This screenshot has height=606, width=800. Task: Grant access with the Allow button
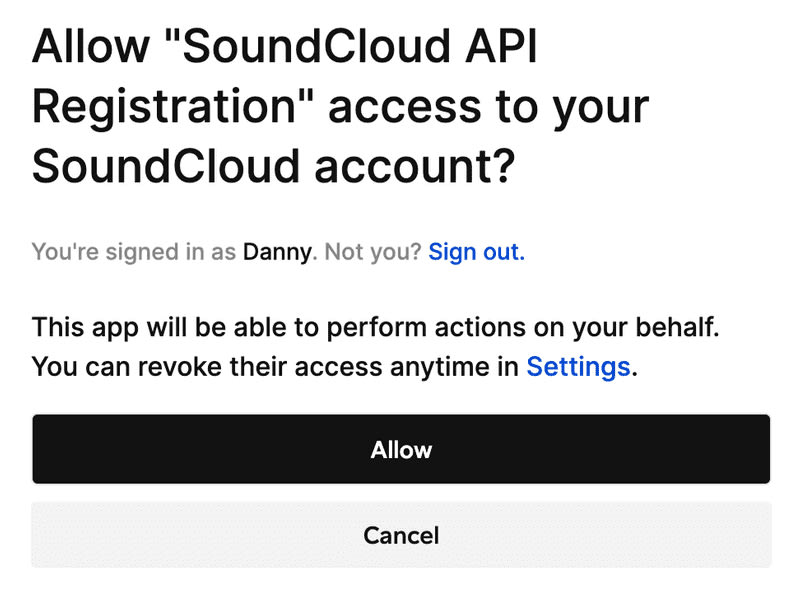401,449
